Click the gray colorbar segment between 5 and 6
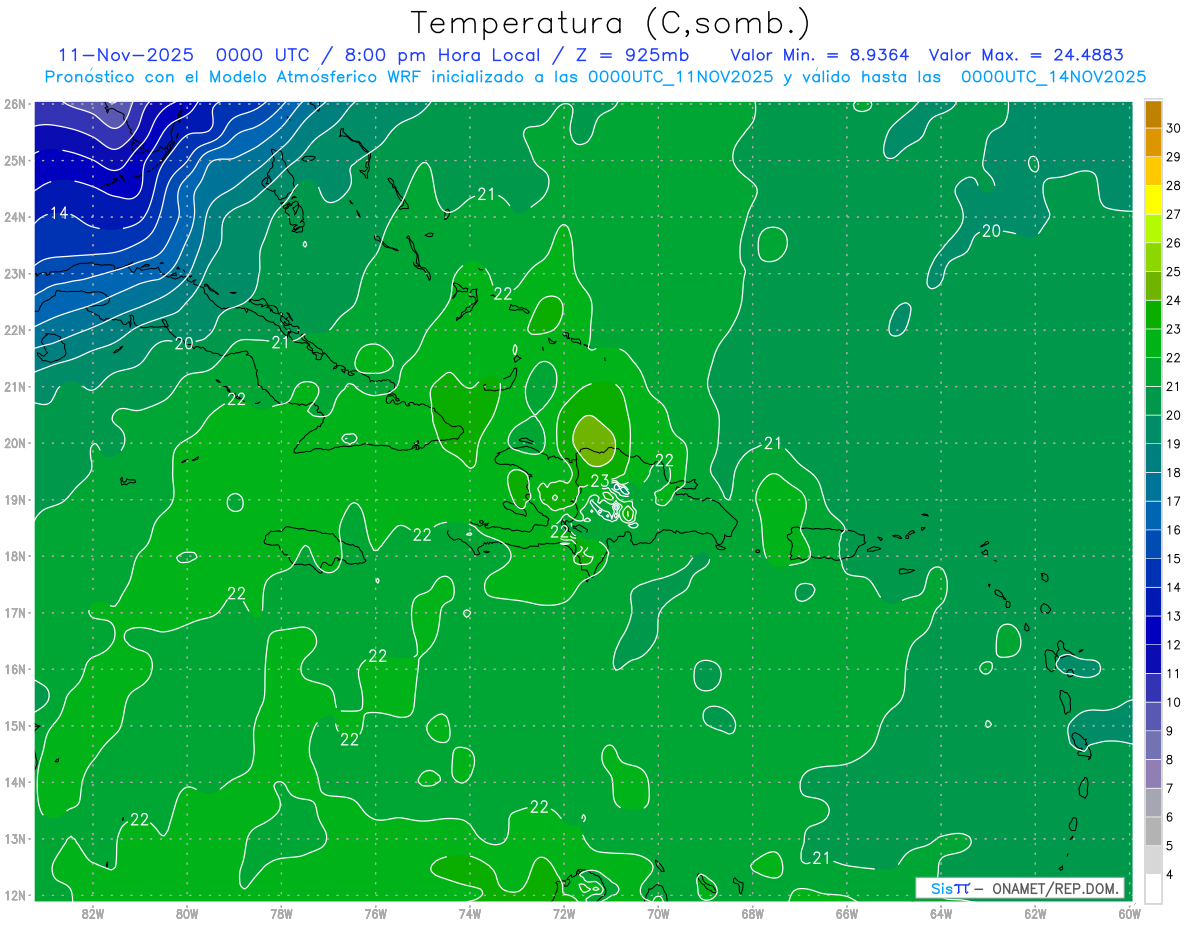 click(1153, 831)
